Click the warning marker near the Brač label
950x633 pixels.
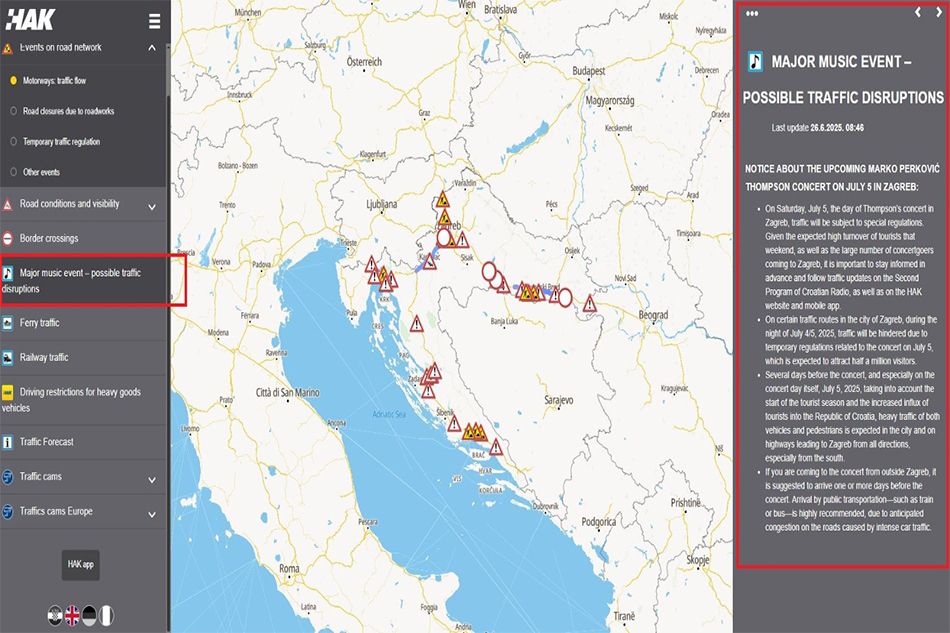coord(496,448)
